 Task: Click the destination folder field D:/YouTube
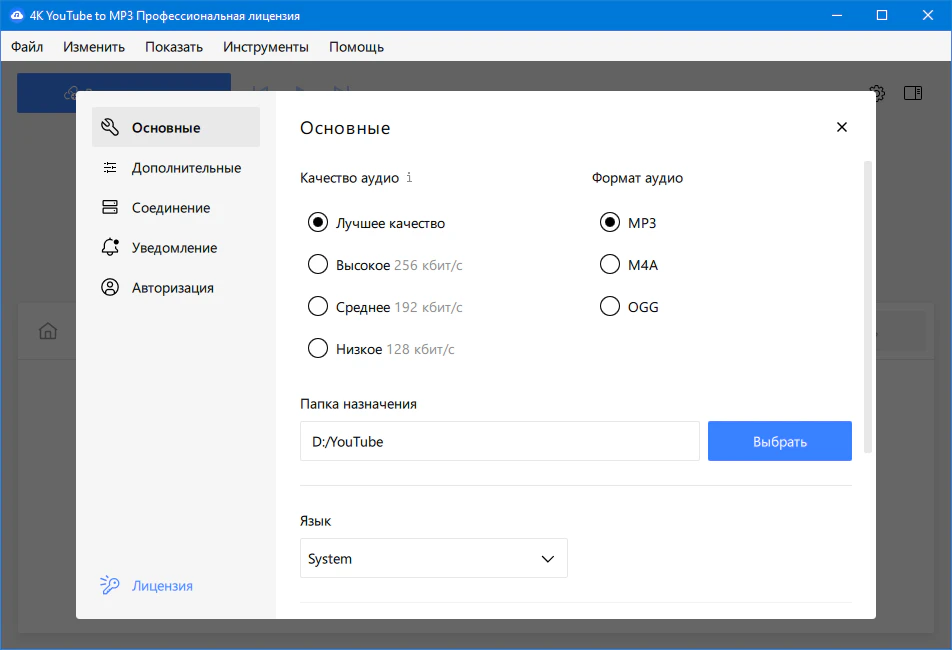(x=499, y=441)
